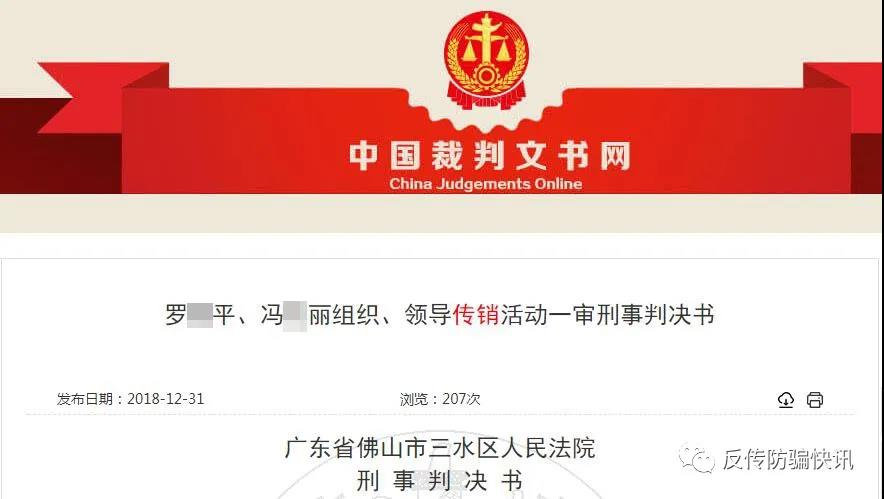
Task: Click the gray redaction block after 罗
Action: (x=200, y=315)
